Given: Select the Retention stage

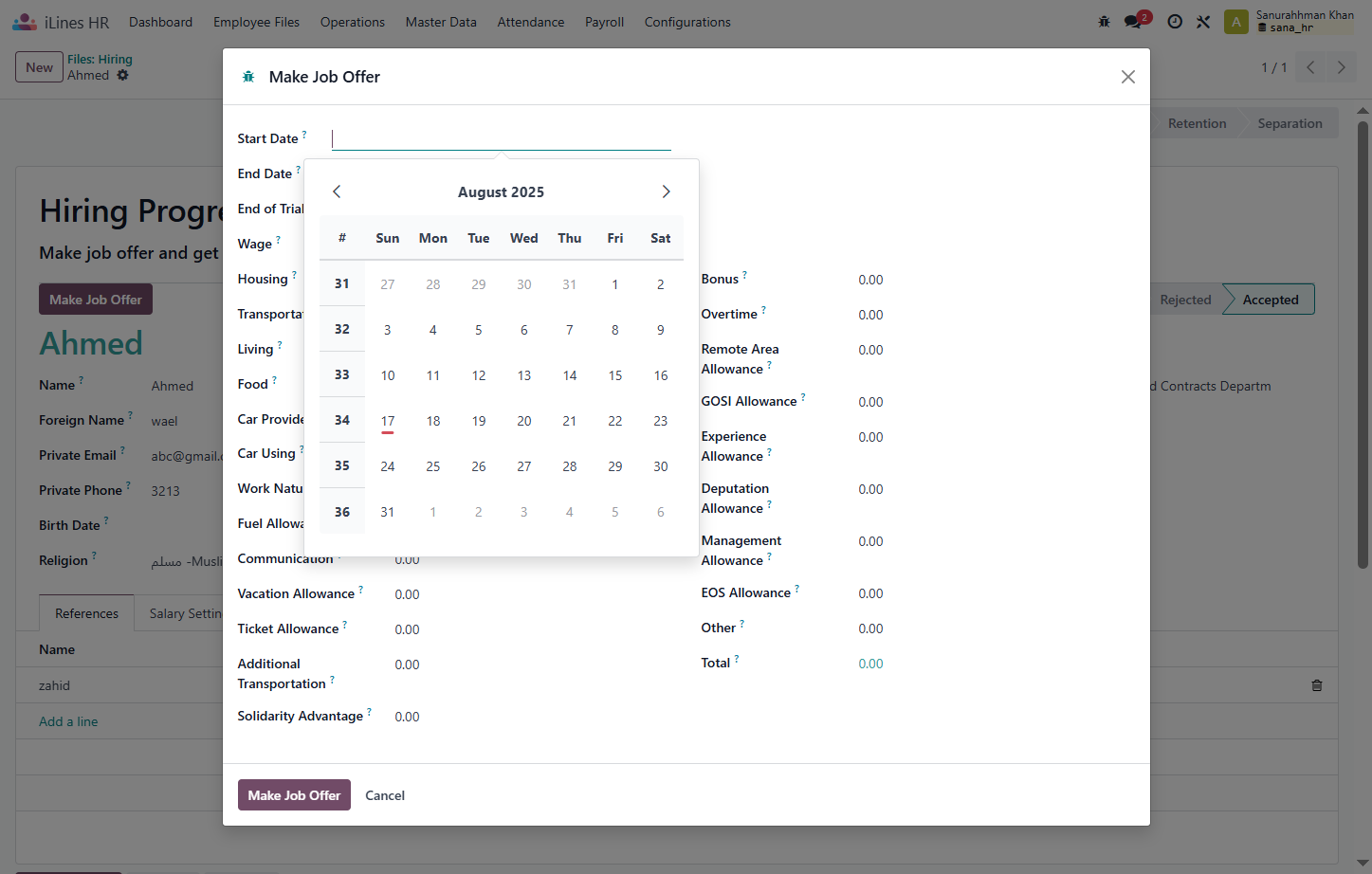Looking at the screenshot, I should pyautogui.click(x=1197, y=123).
